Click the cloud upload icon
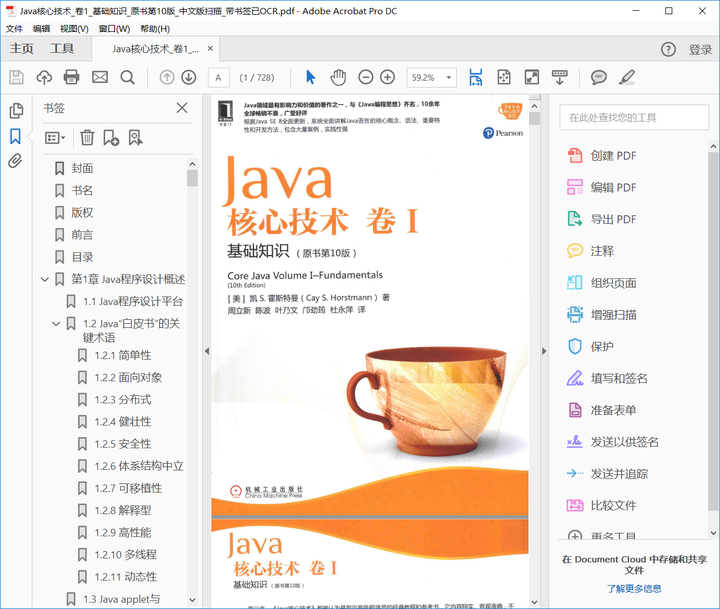 click(x=44, y=77)
